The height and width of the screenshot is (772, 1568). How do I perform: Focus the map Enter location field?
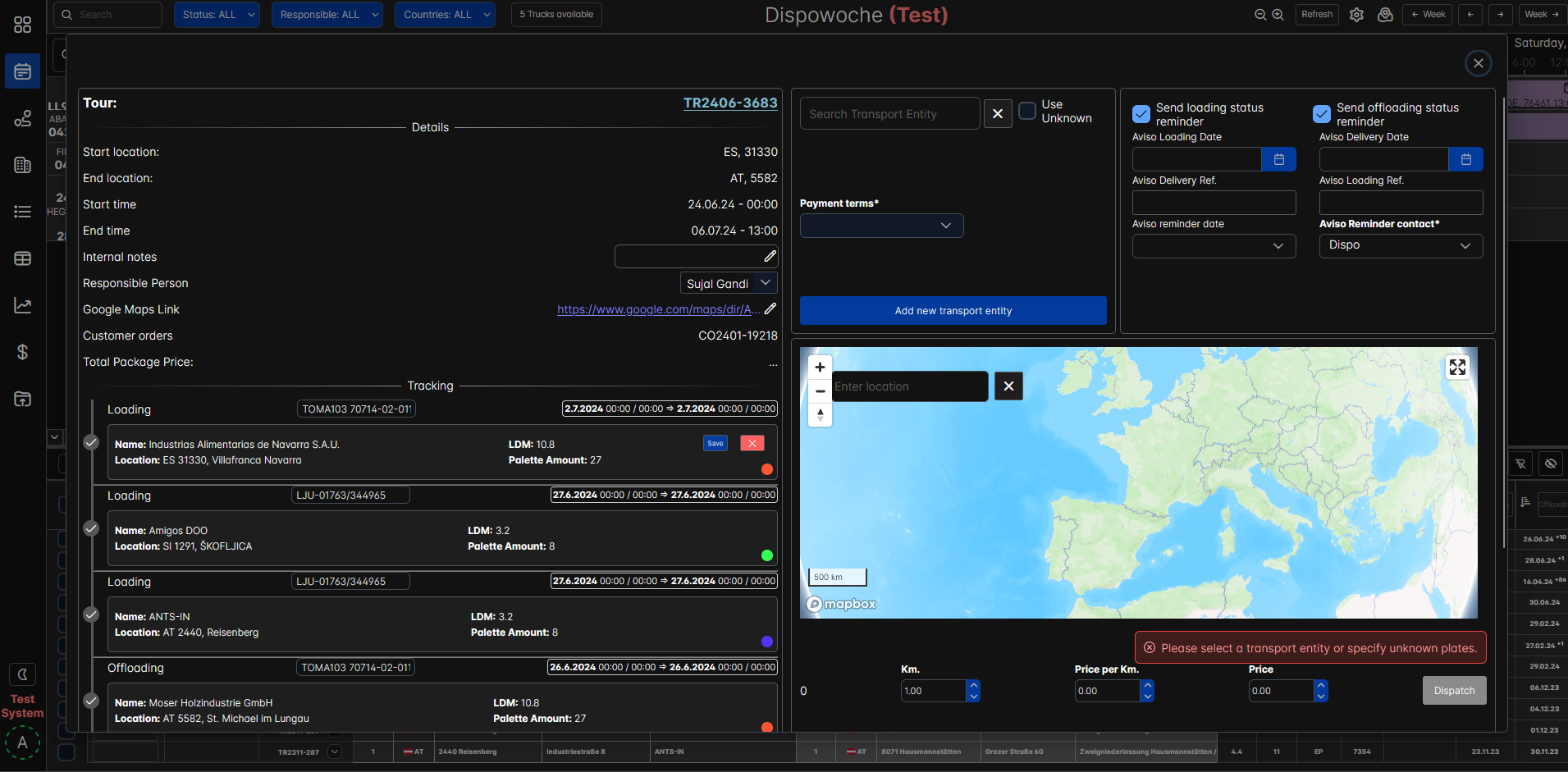tap(909, 386)
